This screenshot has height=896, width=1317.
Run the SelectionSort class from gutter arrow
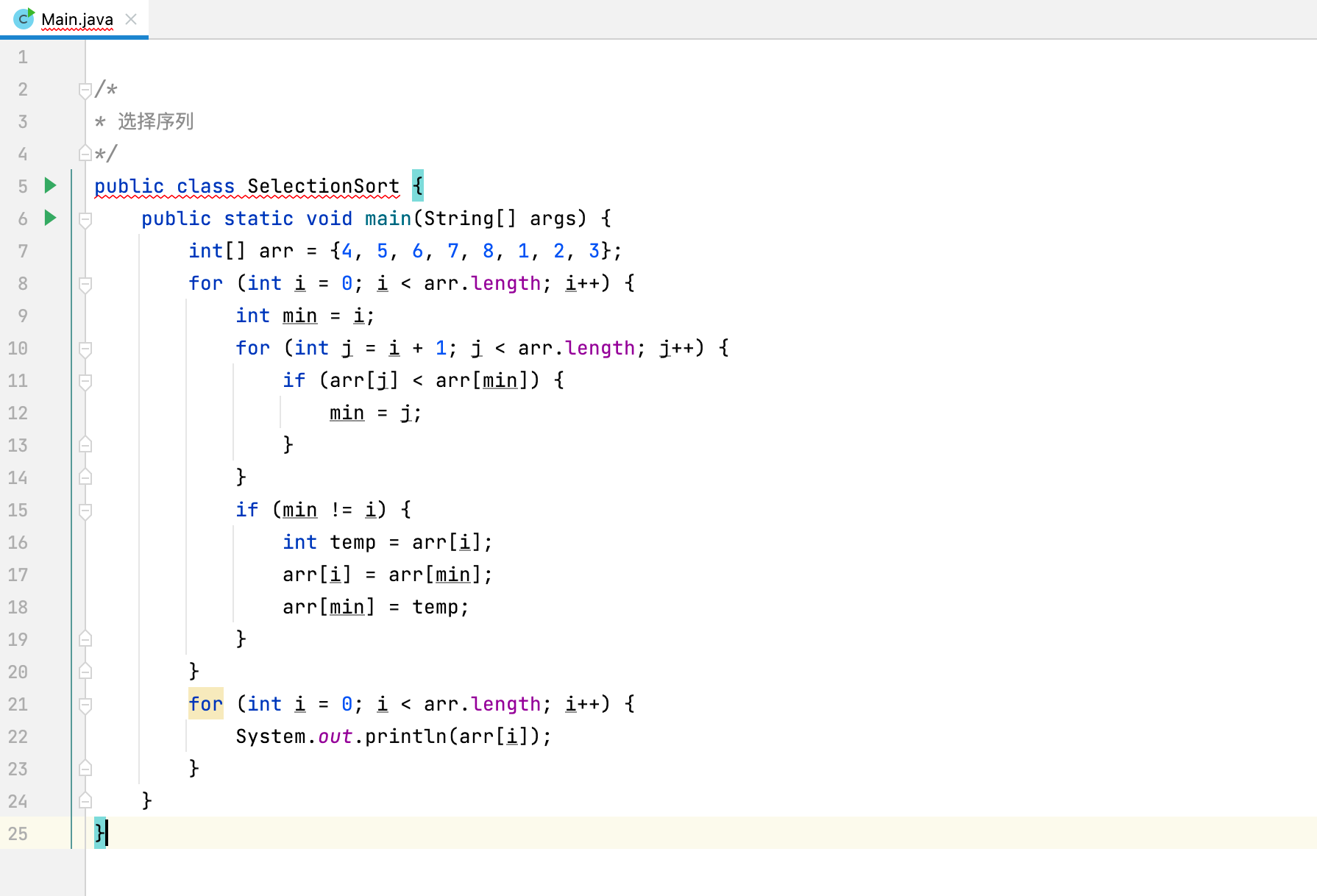[x=50, y=185]
